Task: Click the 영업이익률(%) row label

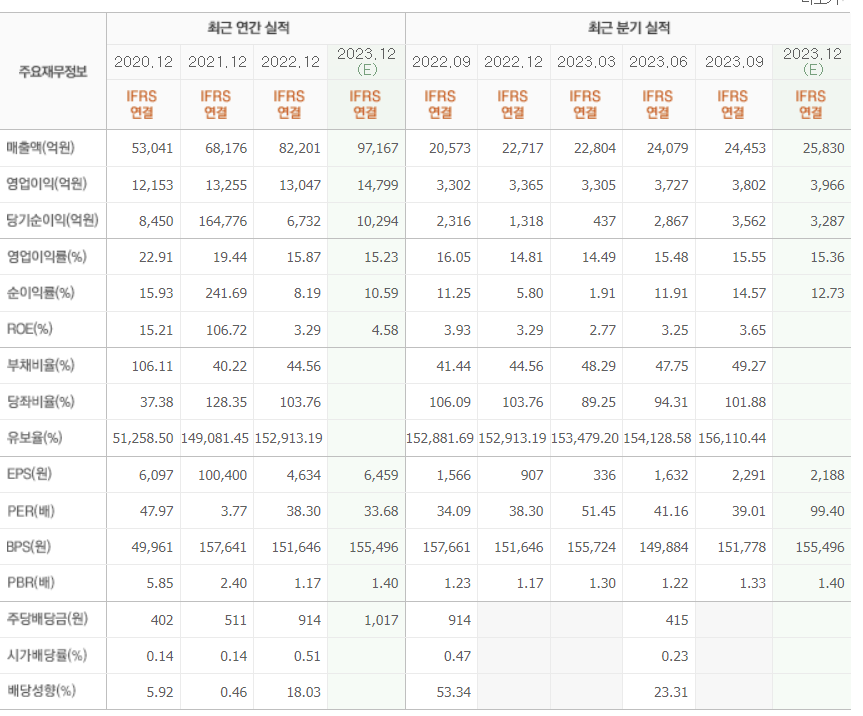Action: tap(46, 256)
